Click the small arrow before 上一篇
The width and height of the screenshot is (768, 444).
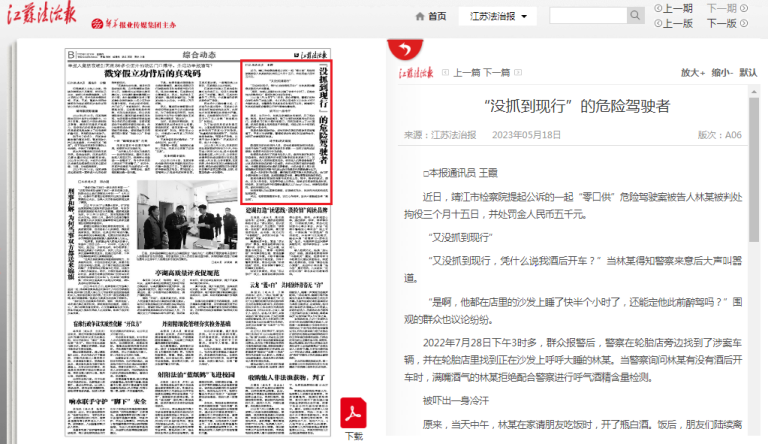click(446, 73)
